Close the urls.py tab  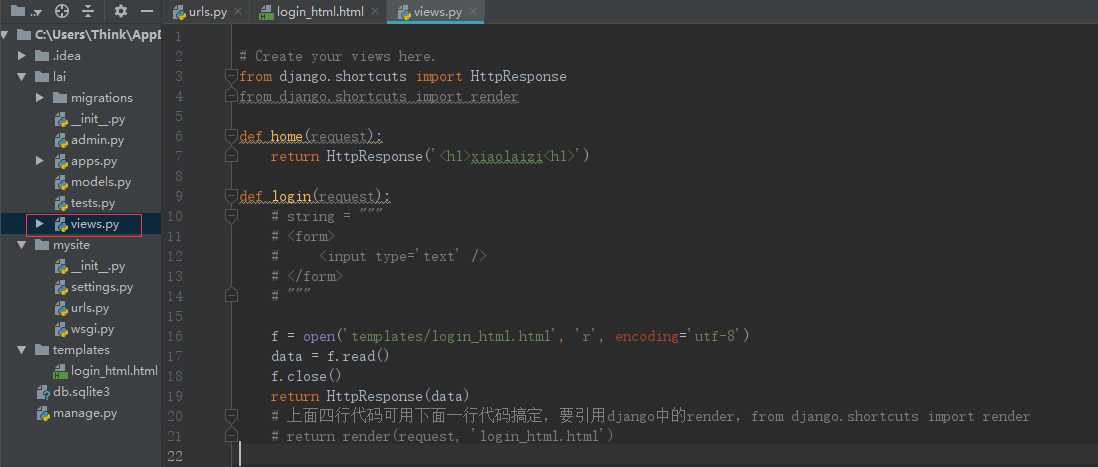pyautogui.click(x=239, y=12)
